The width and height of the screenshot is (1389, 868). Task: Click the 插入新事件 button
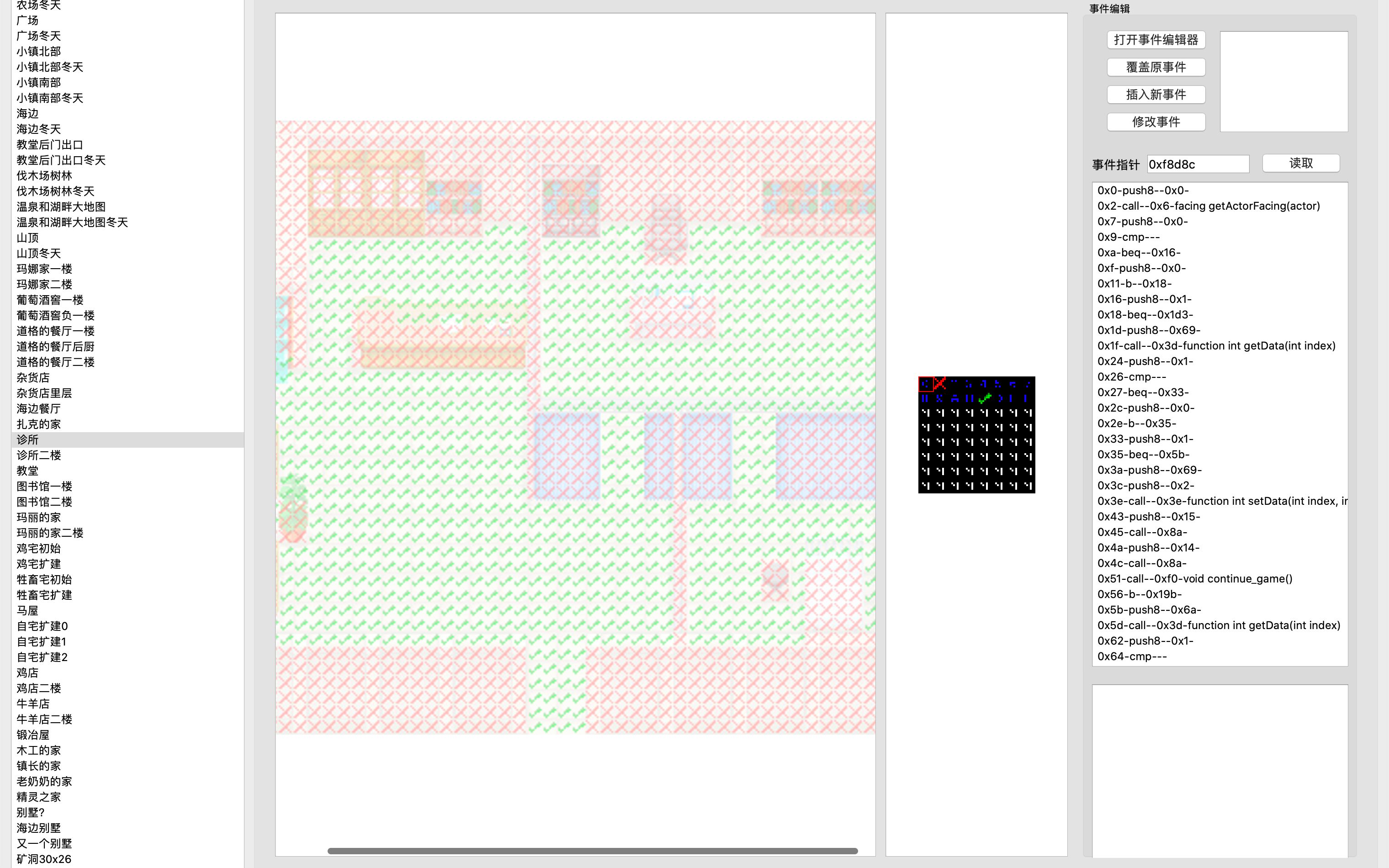[x=1156, y=94]
